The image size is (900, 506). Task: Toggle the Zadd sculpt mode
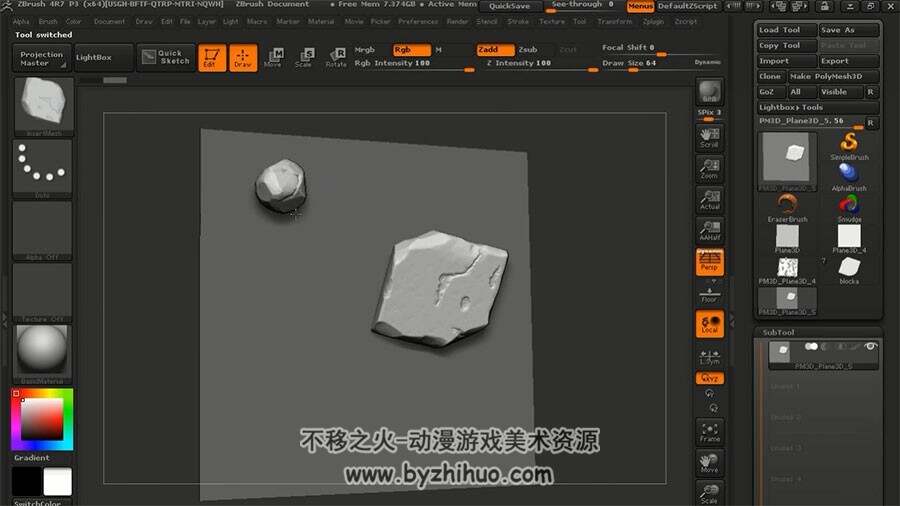495,50
